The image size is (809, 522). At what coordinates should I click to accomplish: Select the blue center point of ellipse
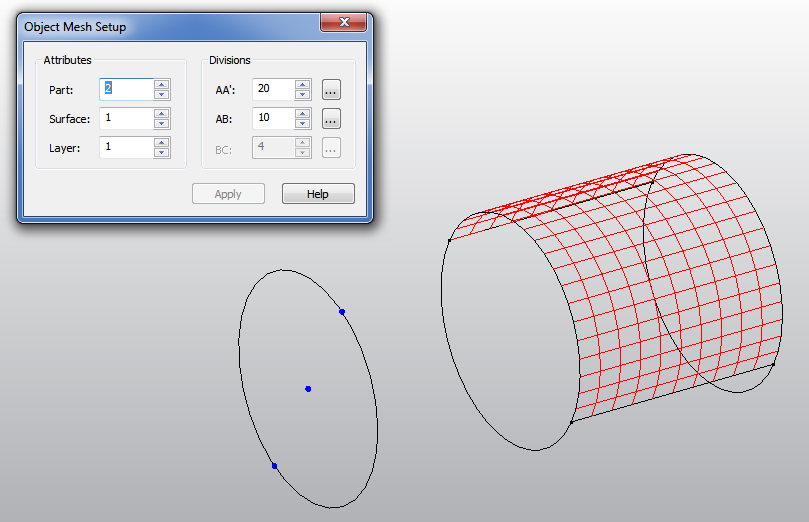coord(308,389)
